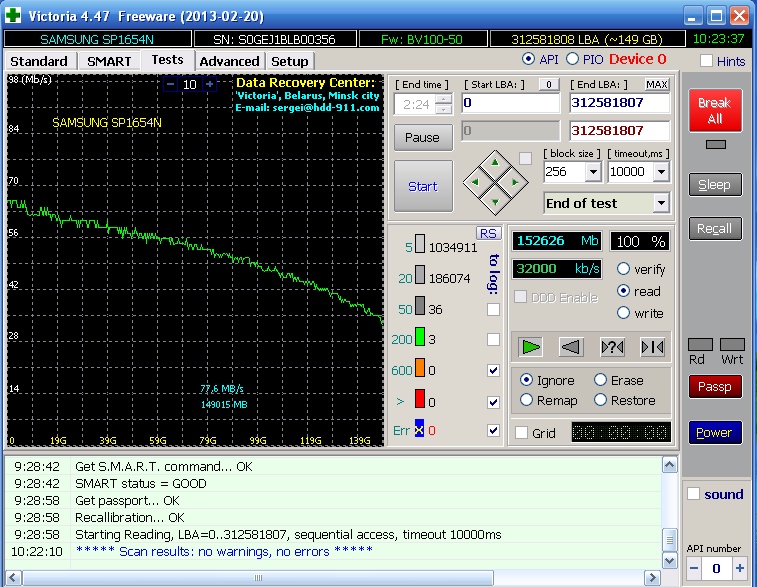Switch to the SMART tab
This screenshot has width=757, height=587.
(x=108, y=61)
